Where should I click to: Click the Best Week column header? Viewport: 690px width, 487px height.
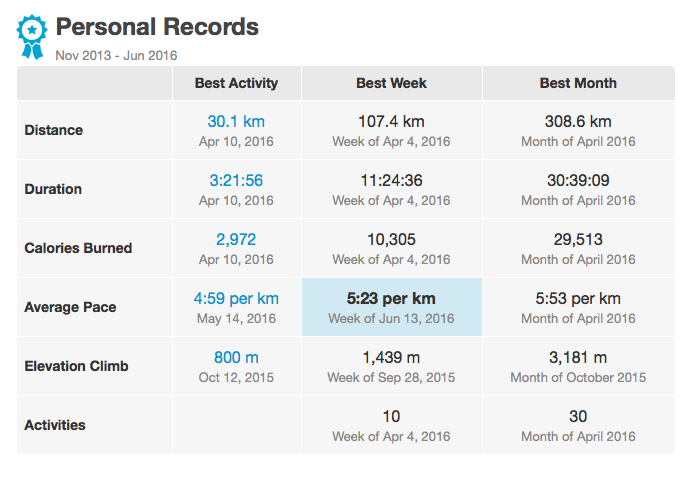coord(391,83)
